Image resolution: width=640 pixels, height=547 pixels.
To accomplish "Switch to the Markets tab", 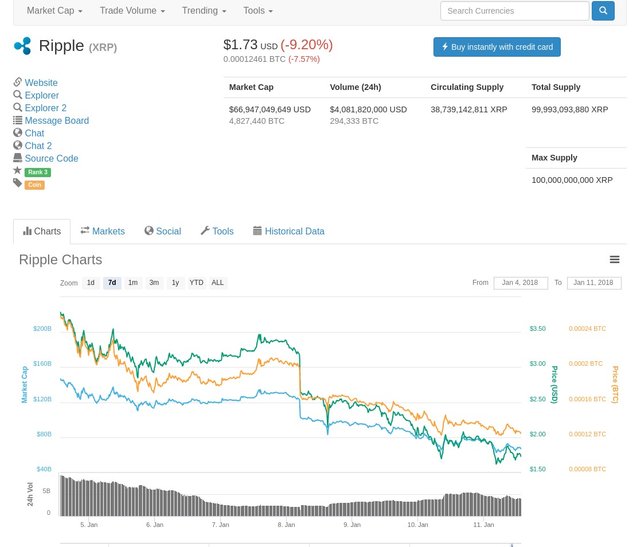I will 102,231.
